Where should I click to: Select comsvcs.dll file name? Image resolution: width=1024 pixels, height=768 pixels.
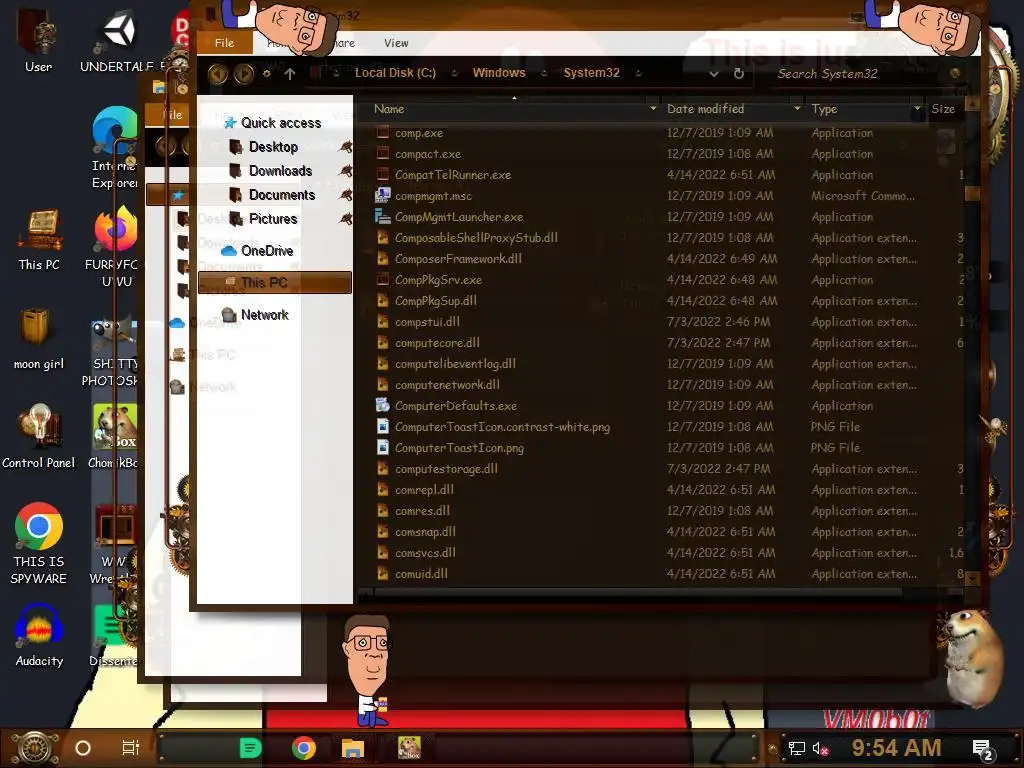coord(425,552)
